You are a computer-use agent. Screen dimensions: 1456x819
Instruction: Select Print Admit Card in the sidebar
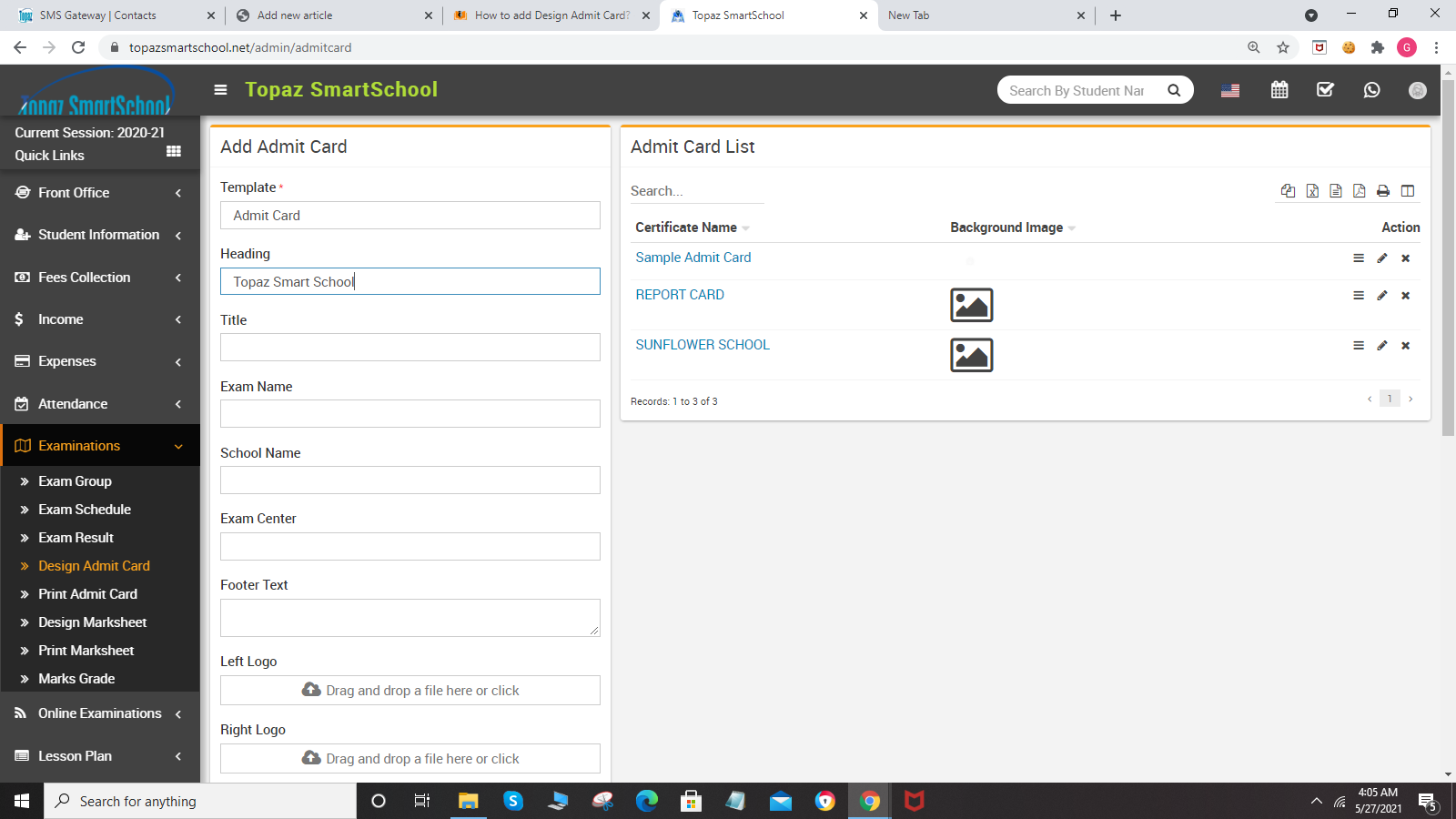[88, 593]
